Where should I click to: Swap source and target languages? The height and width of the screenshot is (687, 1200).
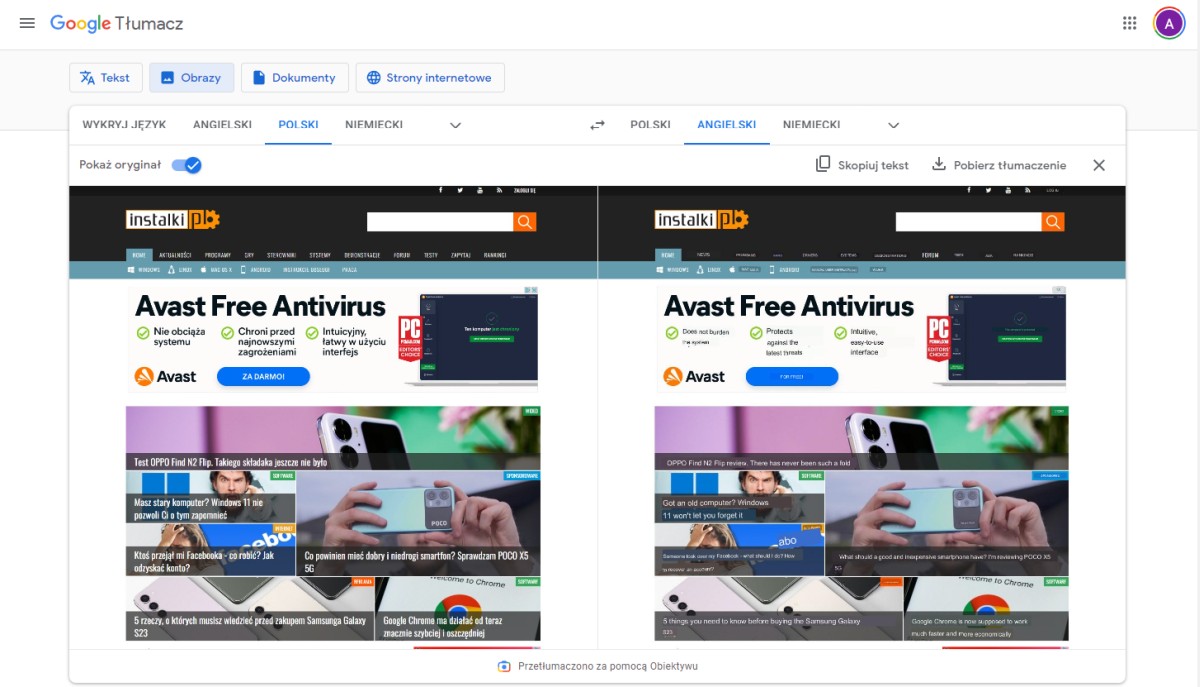click(597, 125)
